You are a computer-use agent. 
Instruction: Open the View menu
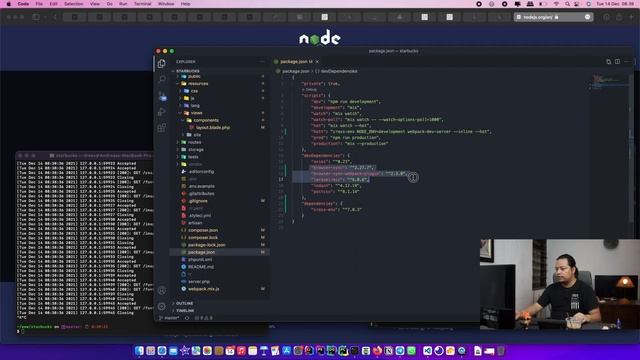(95, 4)
